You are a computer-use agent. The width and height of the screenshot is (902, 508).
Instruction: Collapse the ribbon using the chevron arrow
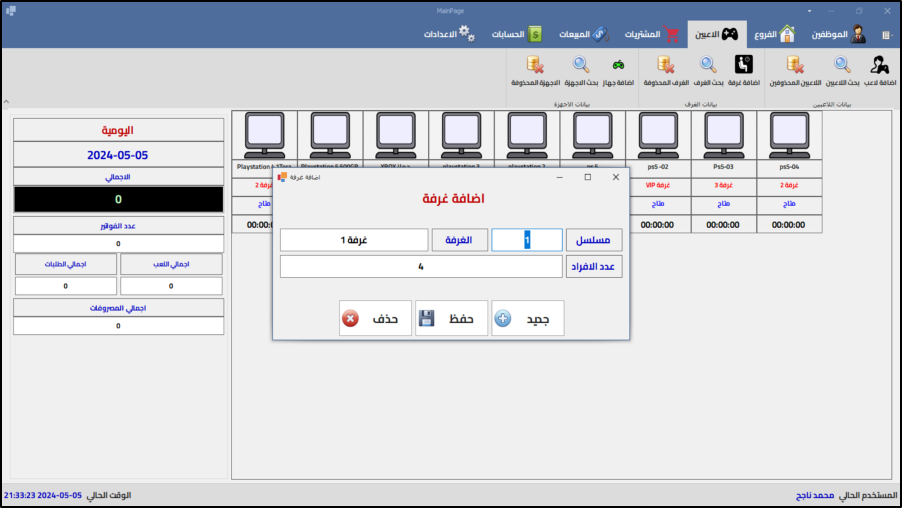6,101
